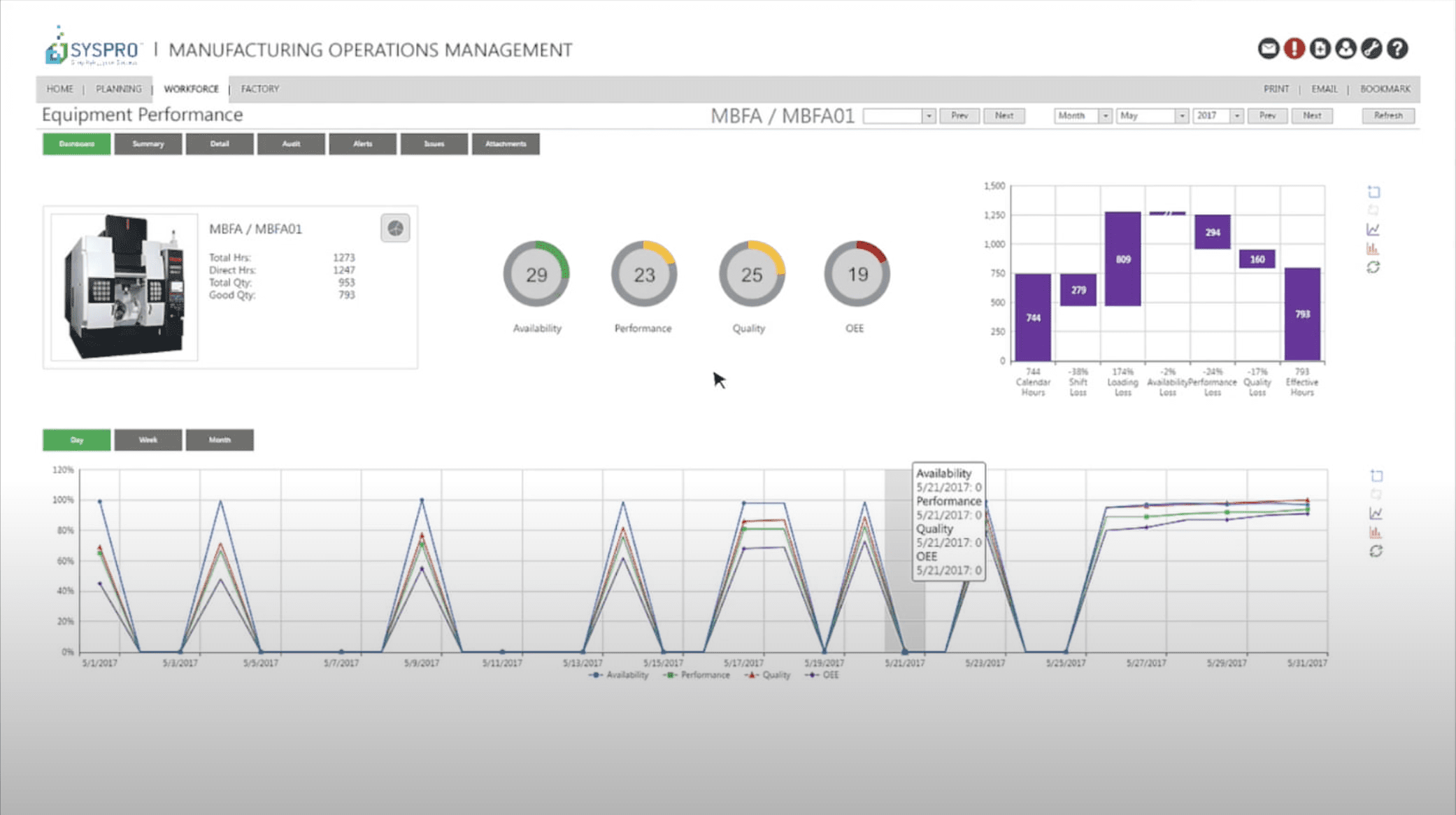
Task: Click the Email link in the toolbar
Action: tap(1324, 89)
